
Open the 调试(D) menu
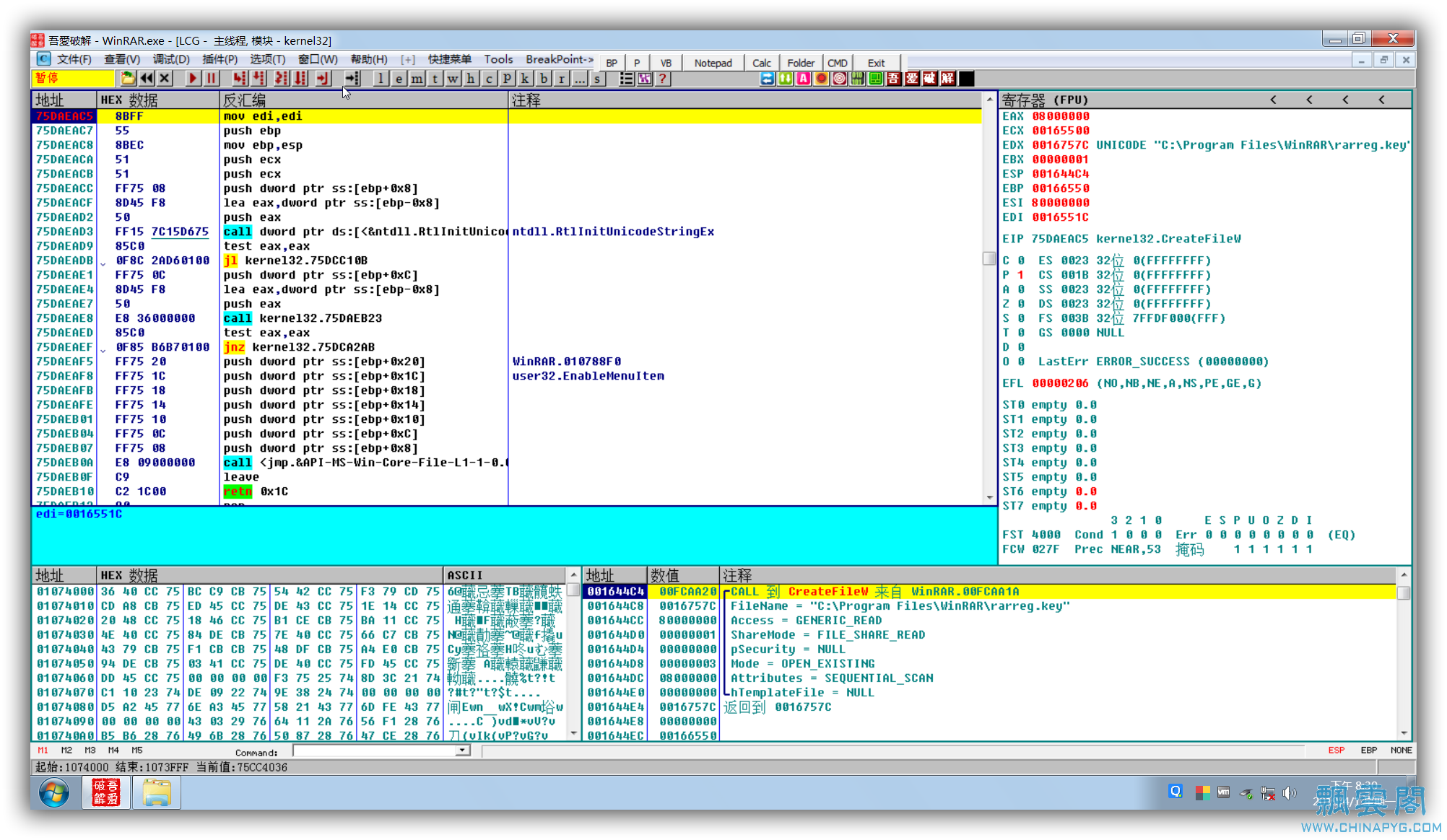click(171, 59)
